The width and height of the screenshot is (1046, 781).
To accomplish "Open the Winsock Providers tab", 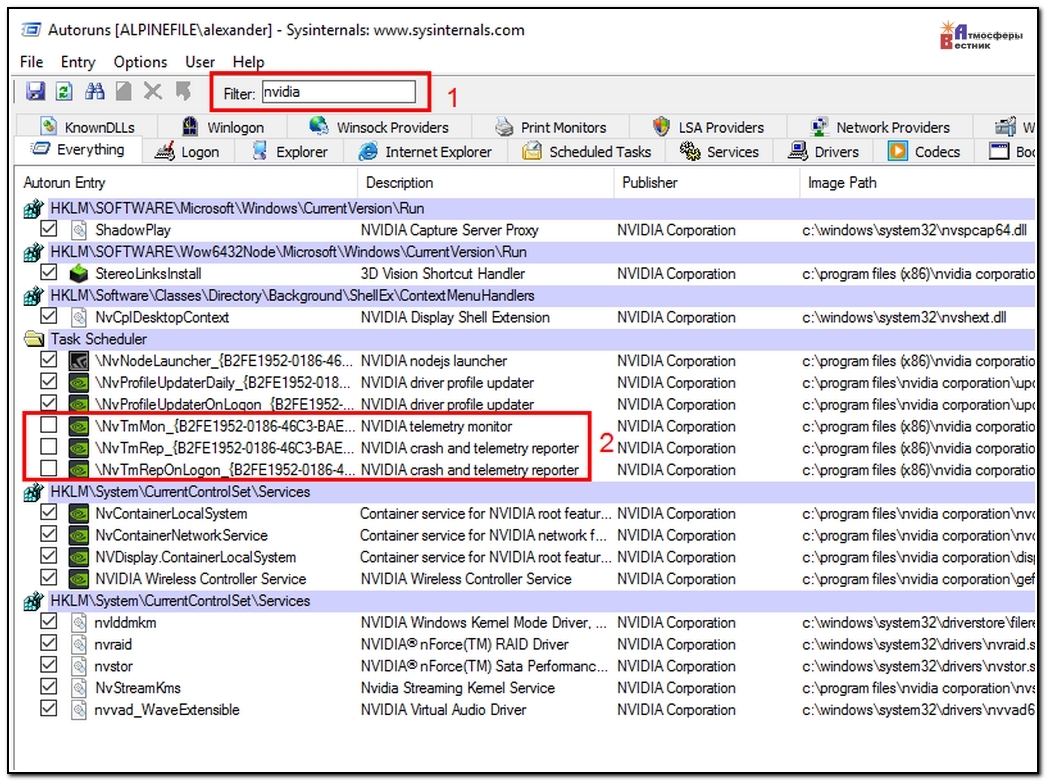I will point(379,127).
